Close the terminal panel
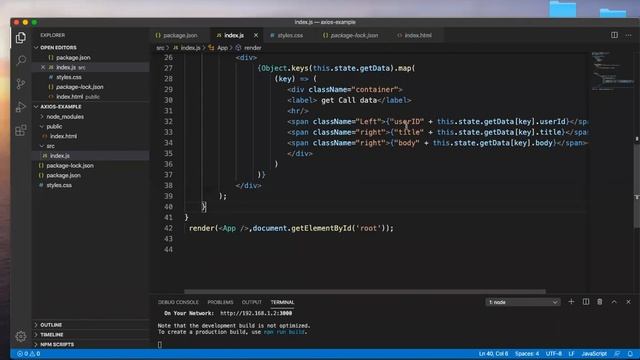This screenshot has width=640, height=360. pos(628,302)
